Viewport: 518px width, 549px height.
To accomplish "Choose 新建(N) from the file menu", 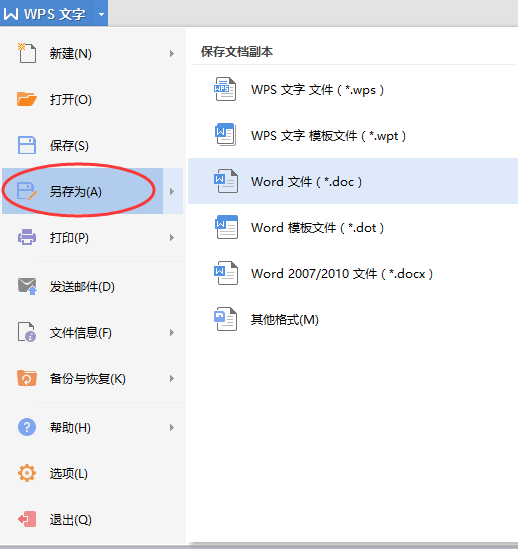I will click(92, 54).
